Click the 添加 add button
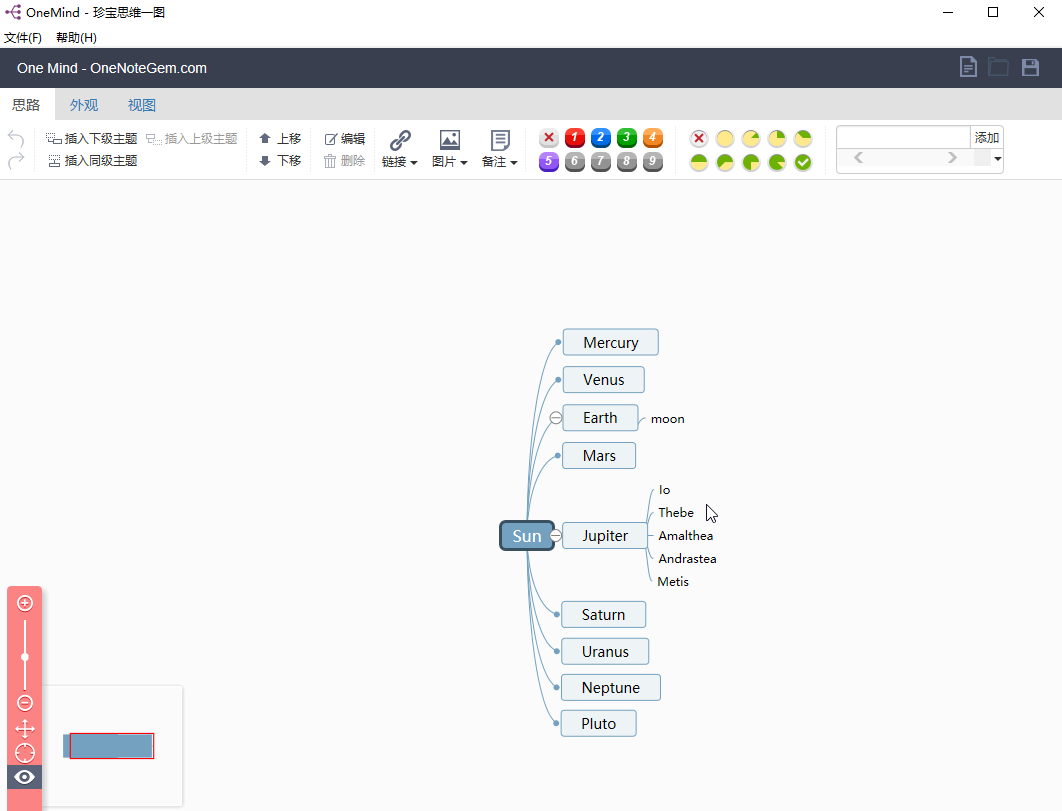Screen dimensions: 1062x811 click(x=987, y=138)
